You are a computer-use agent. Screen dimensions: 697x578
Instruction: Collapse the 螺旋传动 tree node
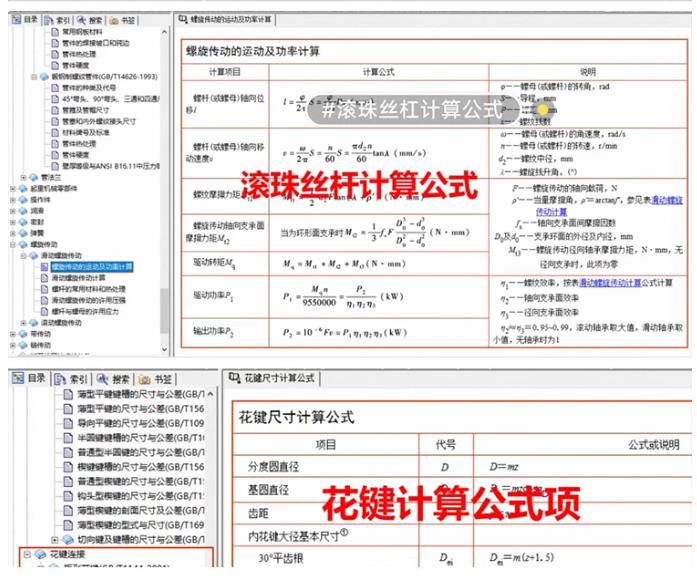[12, 245]
